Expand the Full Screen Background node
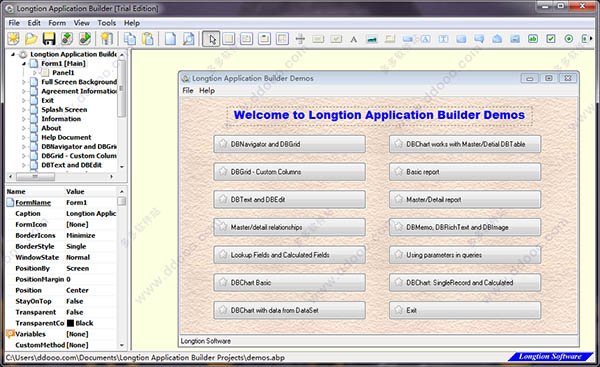Viewport: 600px width, 367px height. 24,82
